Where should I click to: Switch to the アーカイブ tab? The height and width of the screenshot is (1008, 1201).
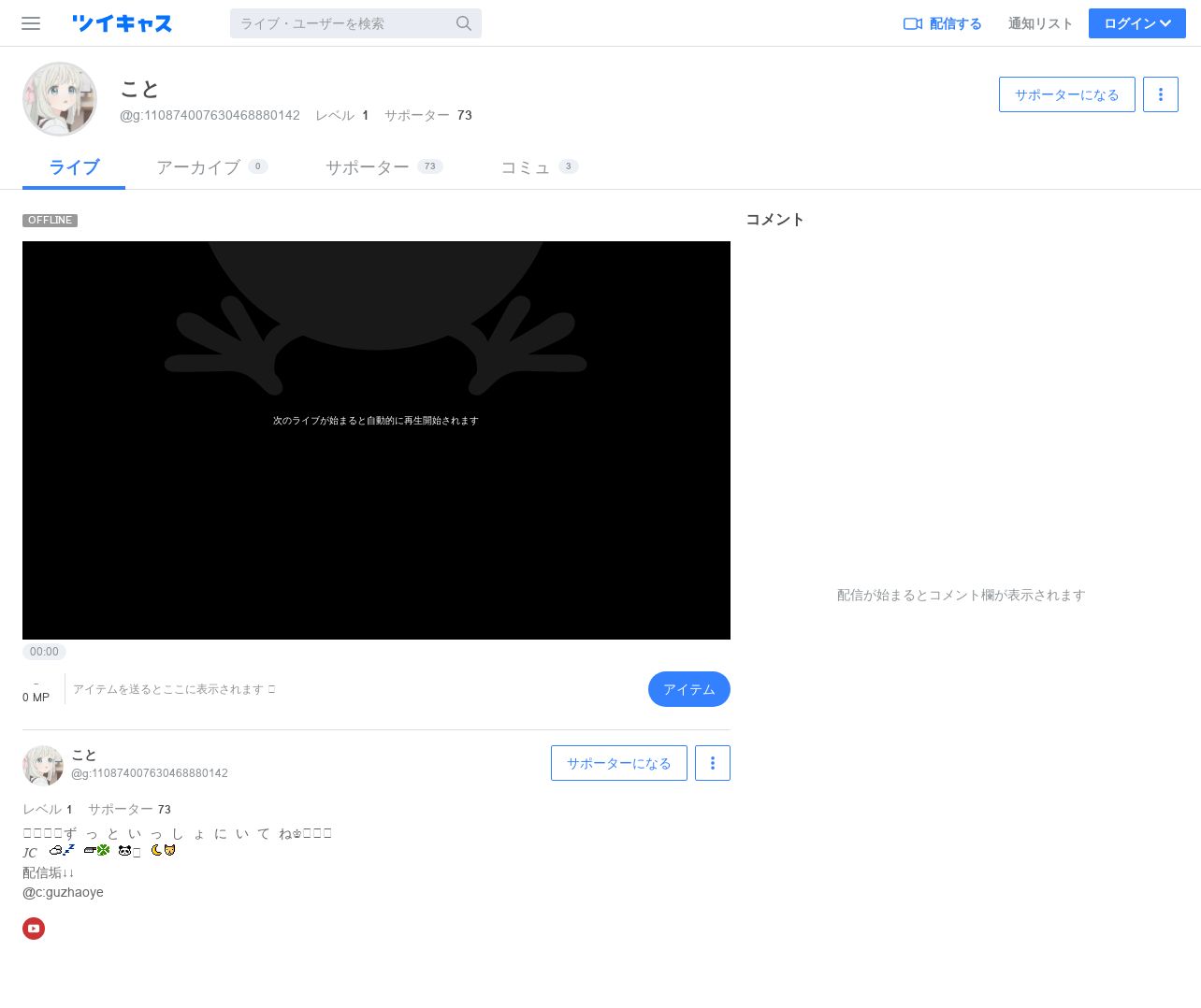coord(212,167)
